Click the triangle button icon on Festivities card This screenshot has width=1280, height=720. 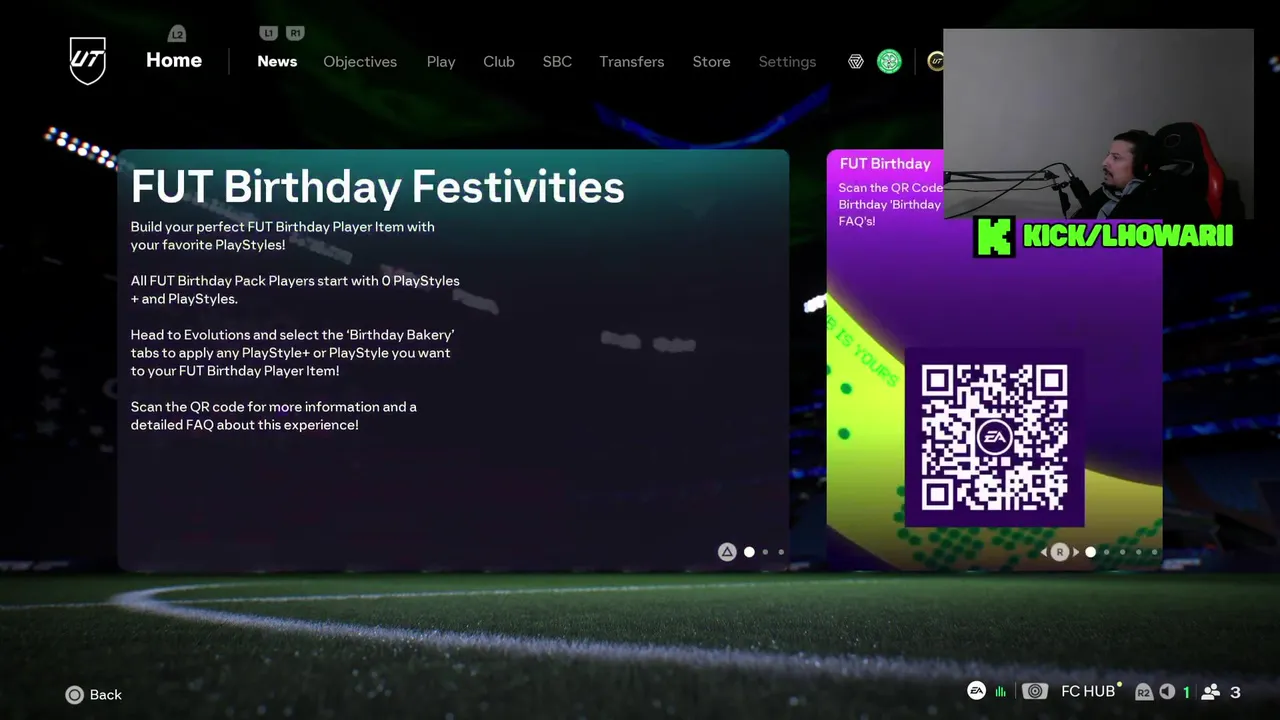(727, 552)
